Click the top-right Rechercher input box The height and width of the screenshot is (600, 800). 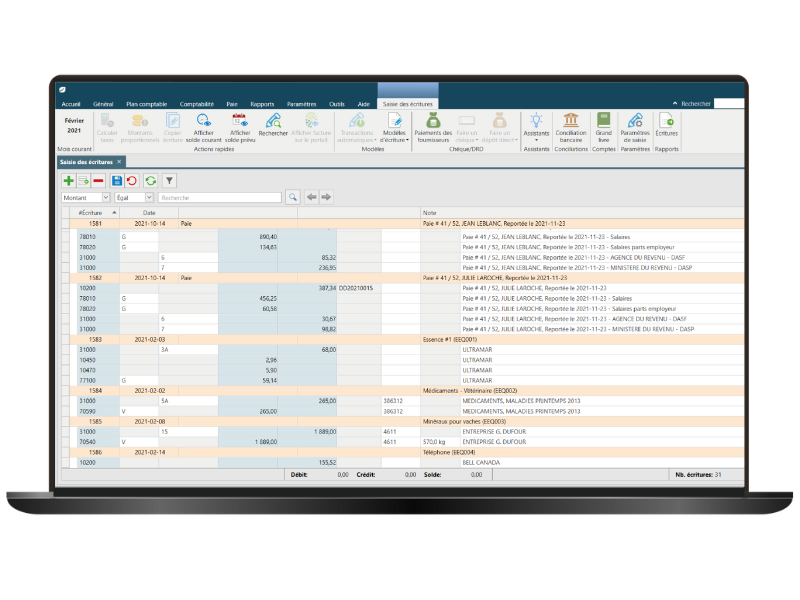point(729,104)
